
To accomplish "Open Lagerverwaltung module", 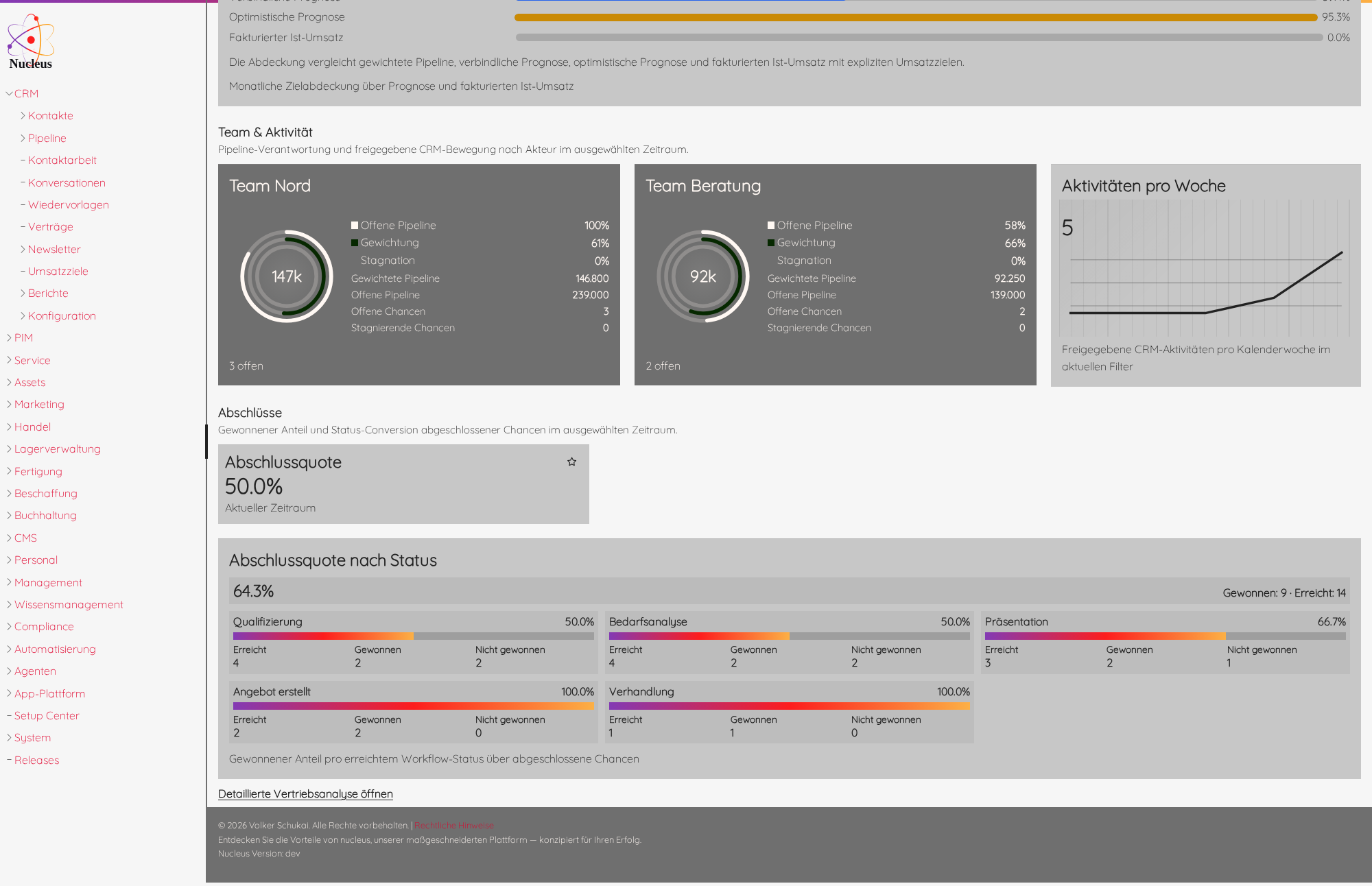I will click(58, 448).
